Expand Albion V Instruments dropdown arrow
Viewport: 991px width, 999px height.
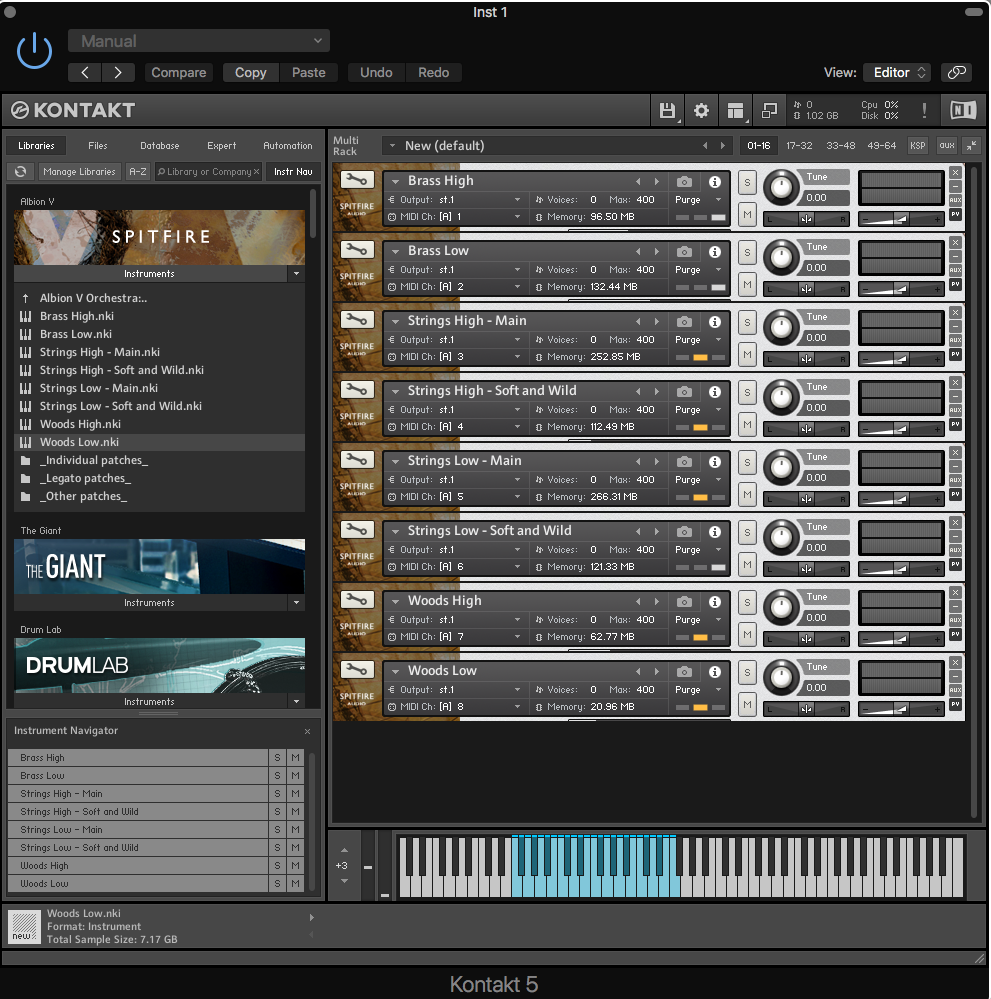pos(296,274)
